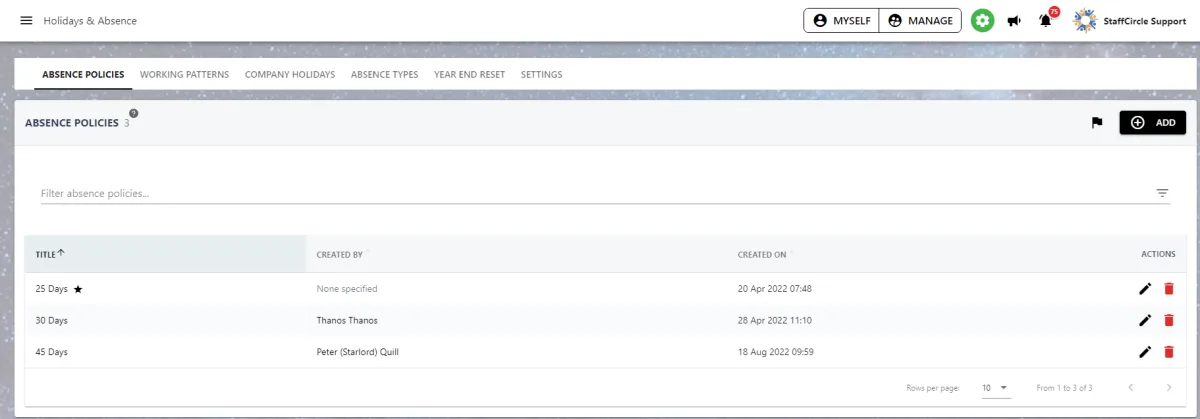The width and height of the screenshot is (1200, 419).
Task: Open the Company Holidays tab
Action: click(290, 74)
